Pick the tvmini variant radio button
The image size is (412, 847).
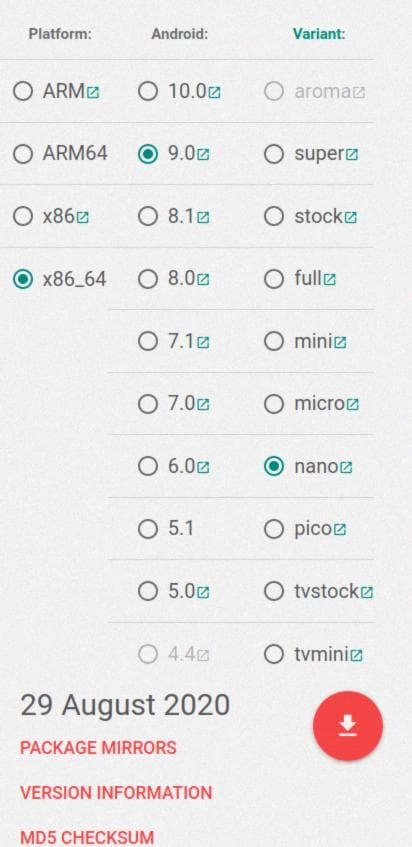pos(274,654)
